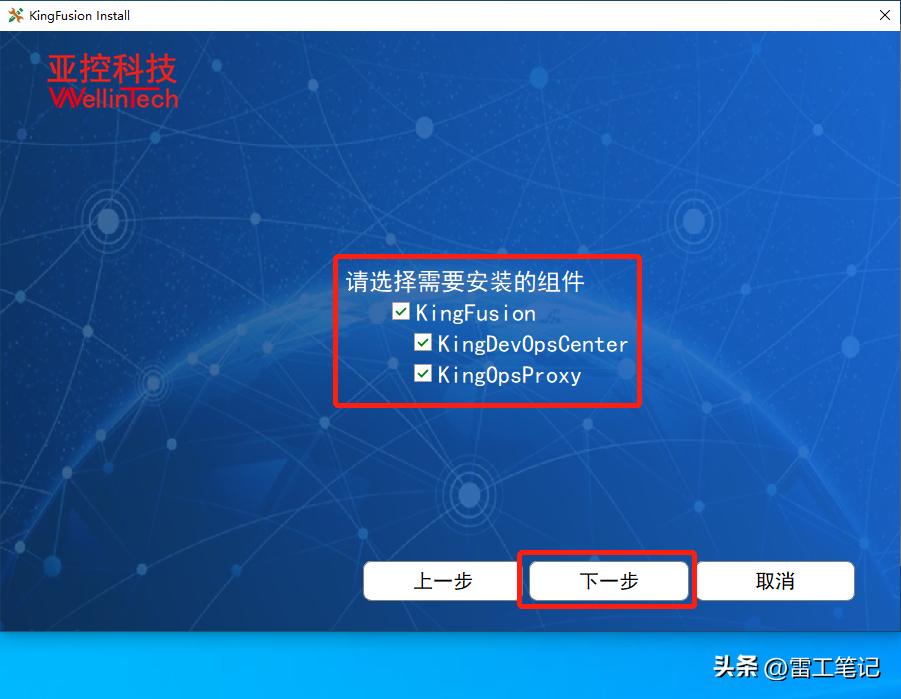Screen dimensions: 901x699
Task: Click 上一步 to return to previous step
Action: [x=441, y=581]
